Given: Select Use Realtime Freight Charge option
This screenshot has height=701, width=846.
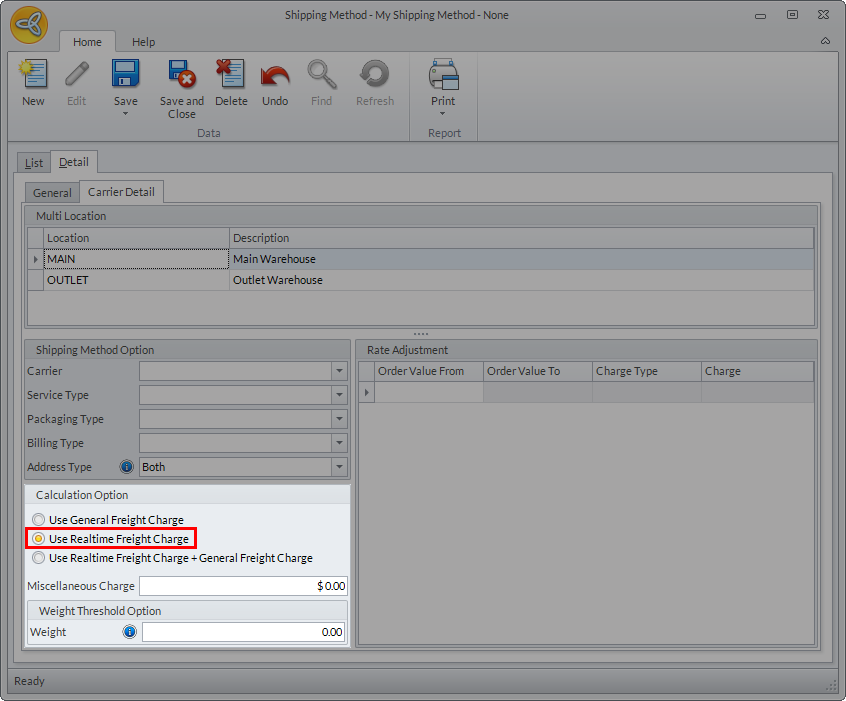Looking at the screenshot, I should click(39, 539).
